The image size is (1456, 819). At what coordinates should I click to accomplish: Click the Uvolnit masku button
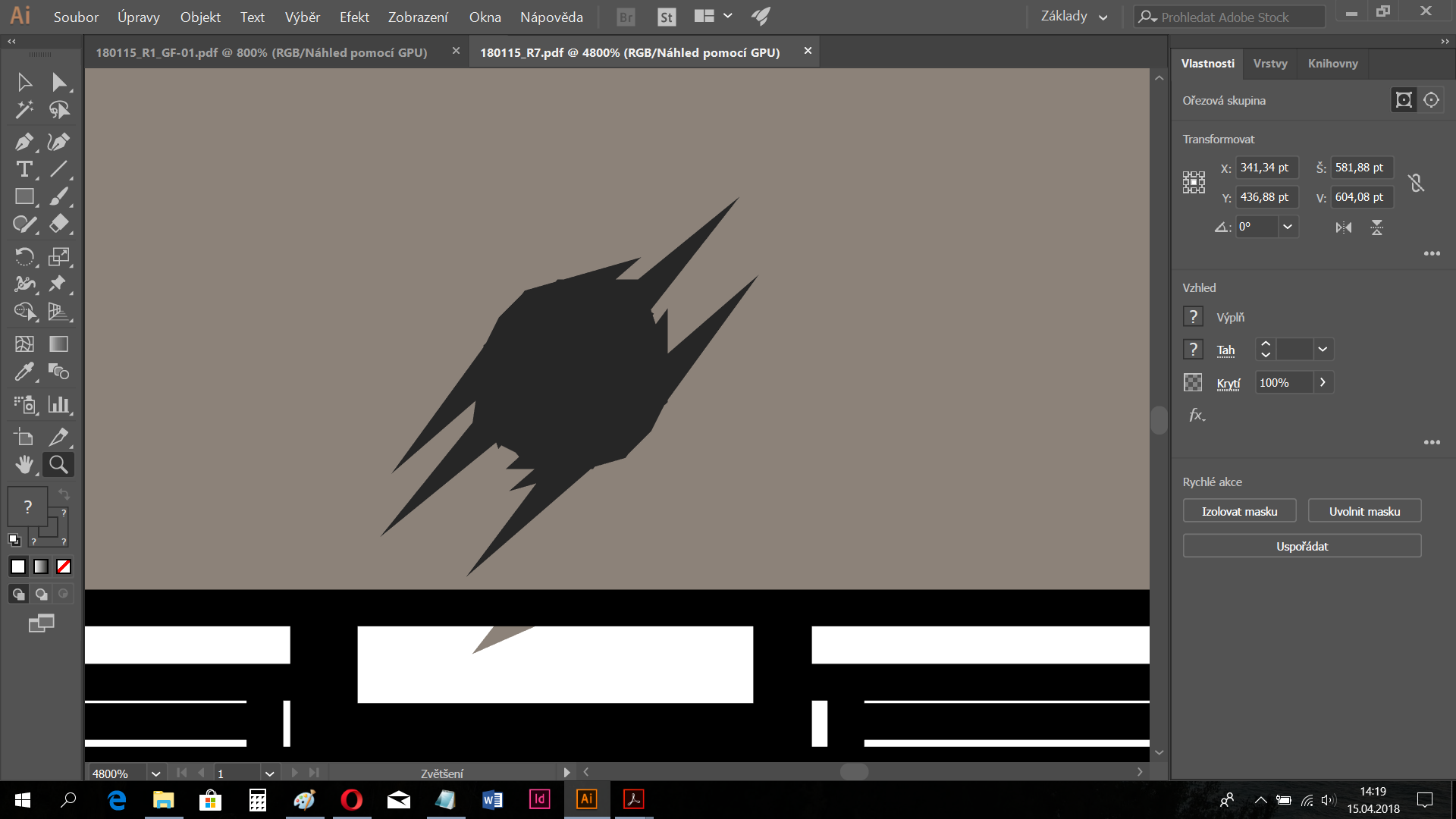(x=1364, y=511)
